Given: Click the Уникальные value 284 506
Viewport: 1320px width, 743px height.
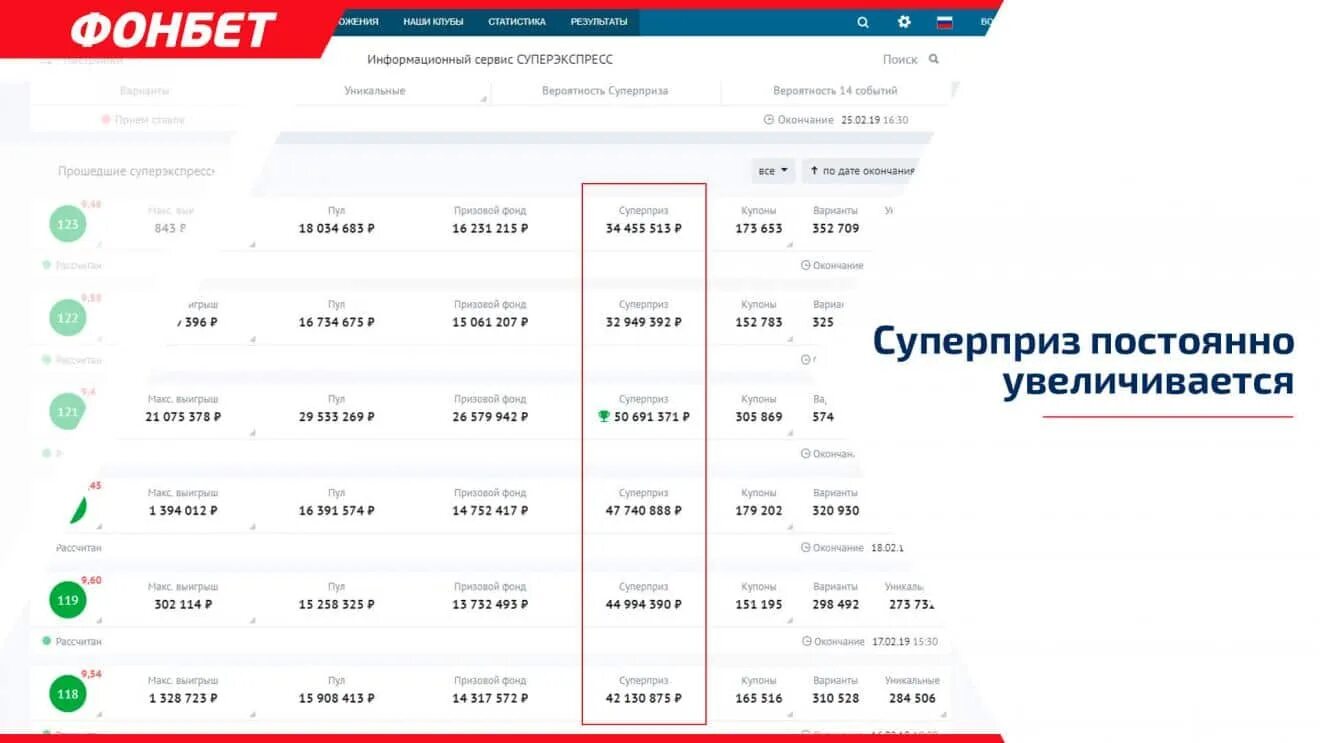Looking at the screenshot, I should (x=912, y=698).
